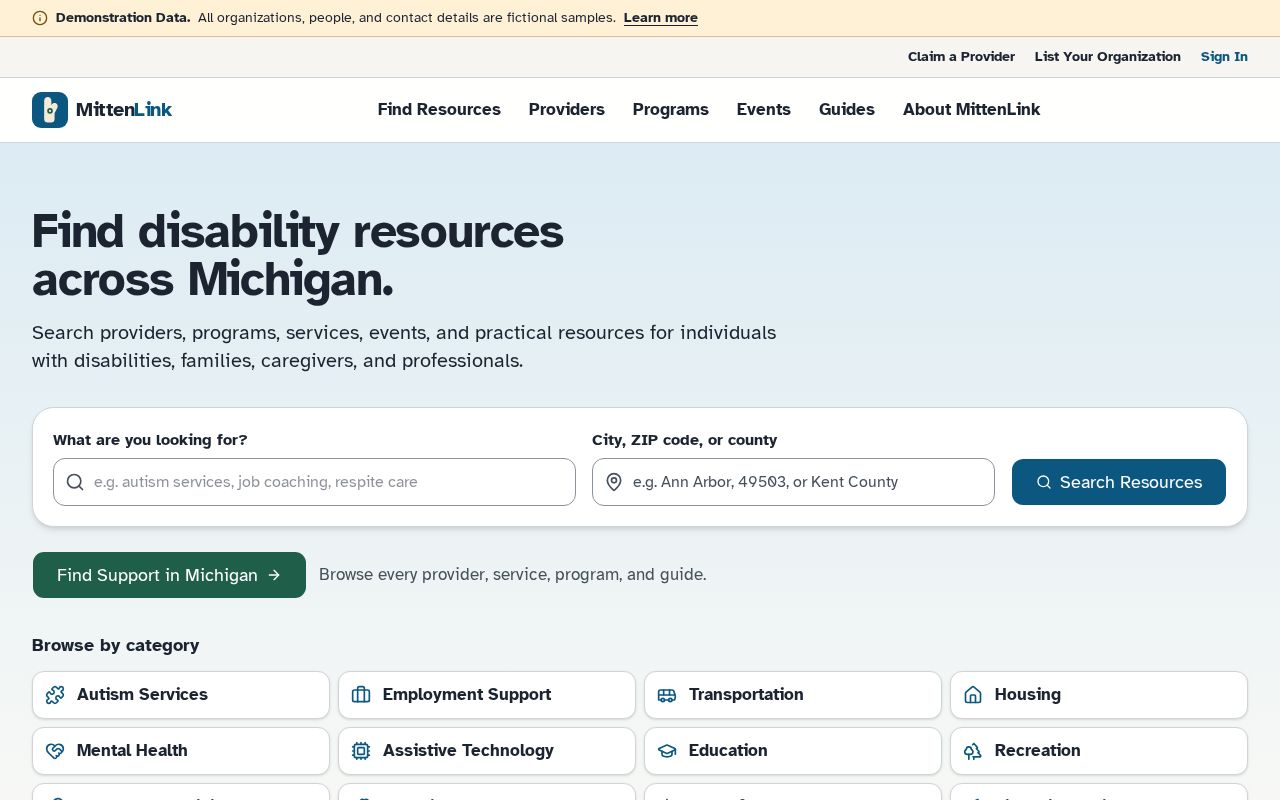Open About MittenLink

click(971, 110)
